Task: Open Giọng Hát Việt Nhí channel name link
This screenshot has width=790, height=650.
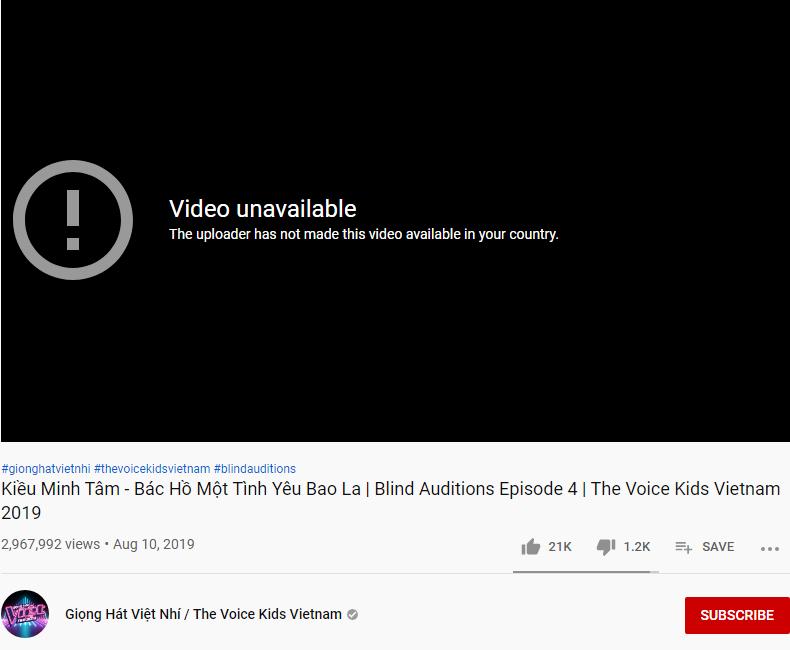Action: [204, 614]
